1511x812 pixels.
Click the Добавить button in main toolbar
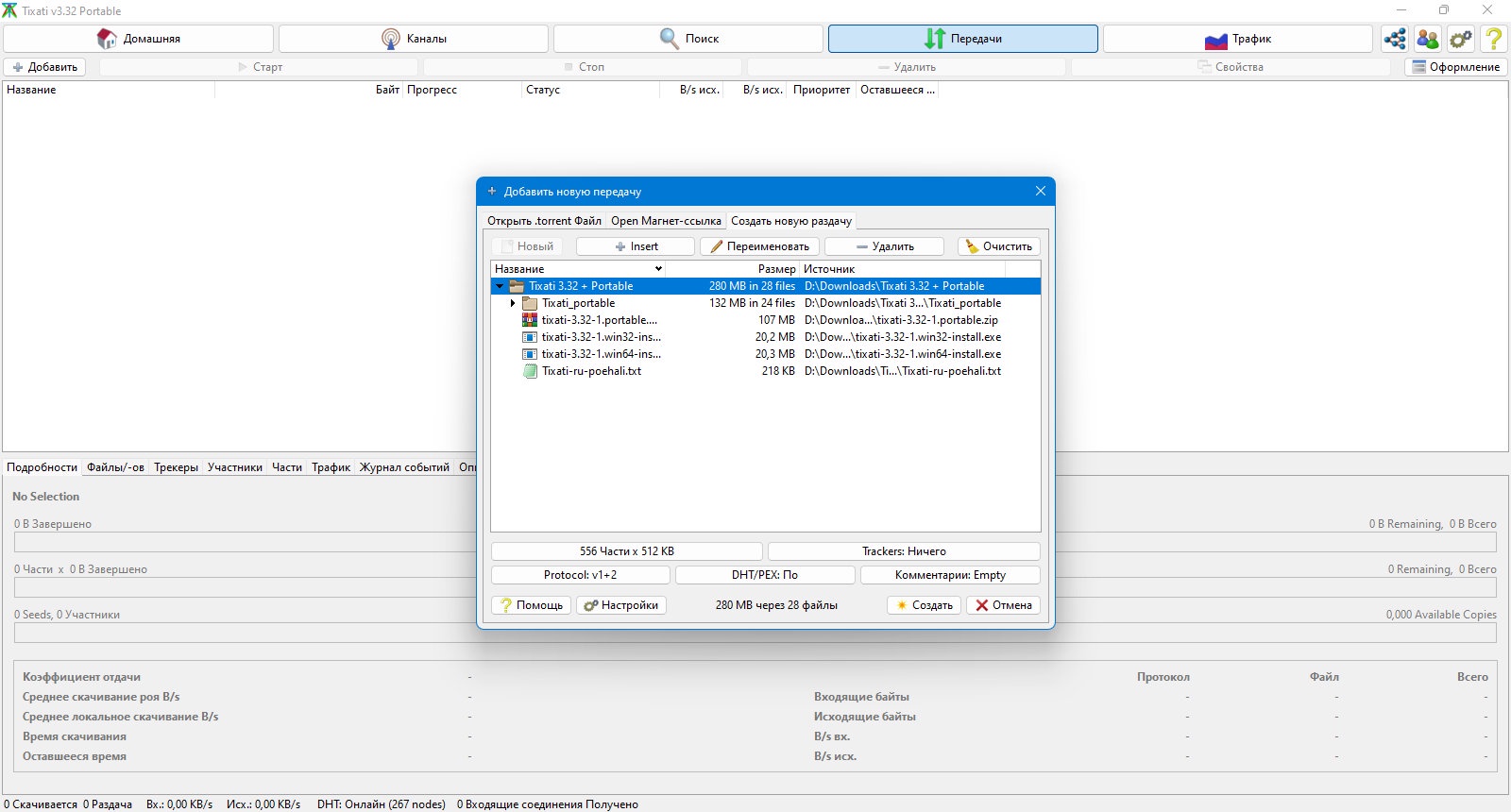coord(44,67)
